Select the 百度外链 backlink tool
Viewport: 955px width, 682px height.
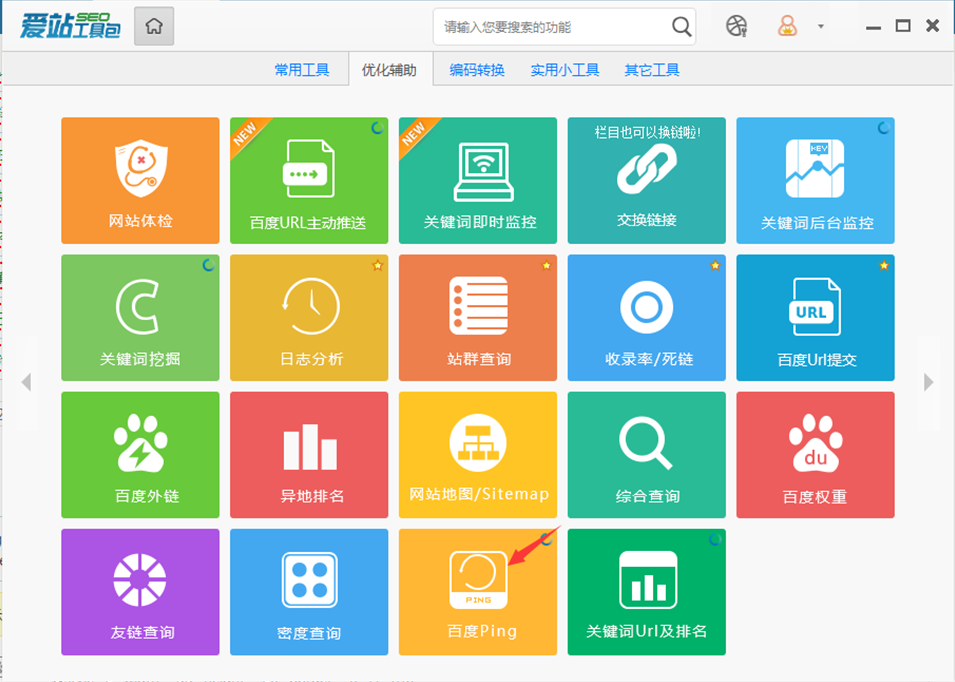tap(140, 454)
